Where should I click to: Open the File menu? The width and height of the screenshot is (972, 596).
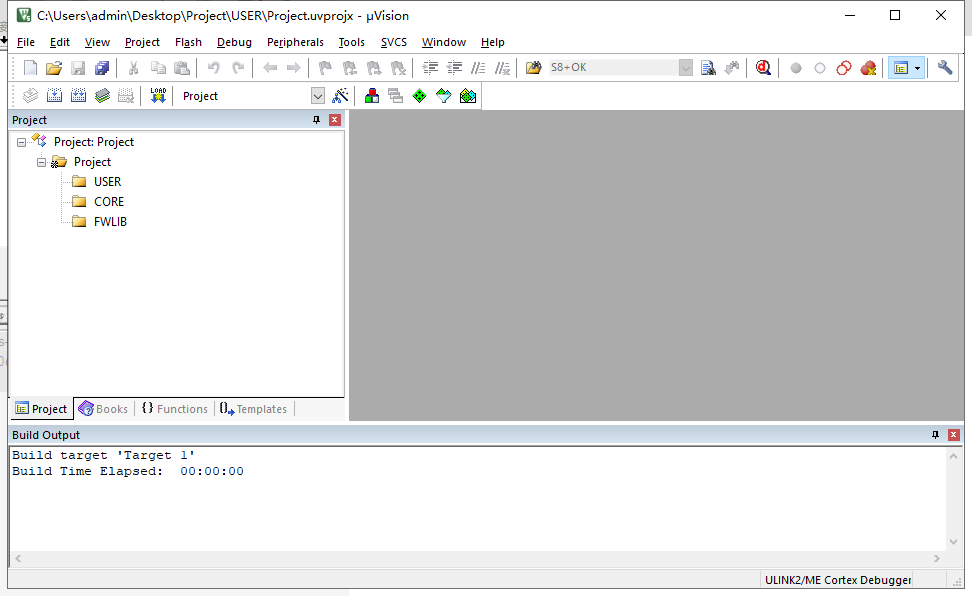25,42
